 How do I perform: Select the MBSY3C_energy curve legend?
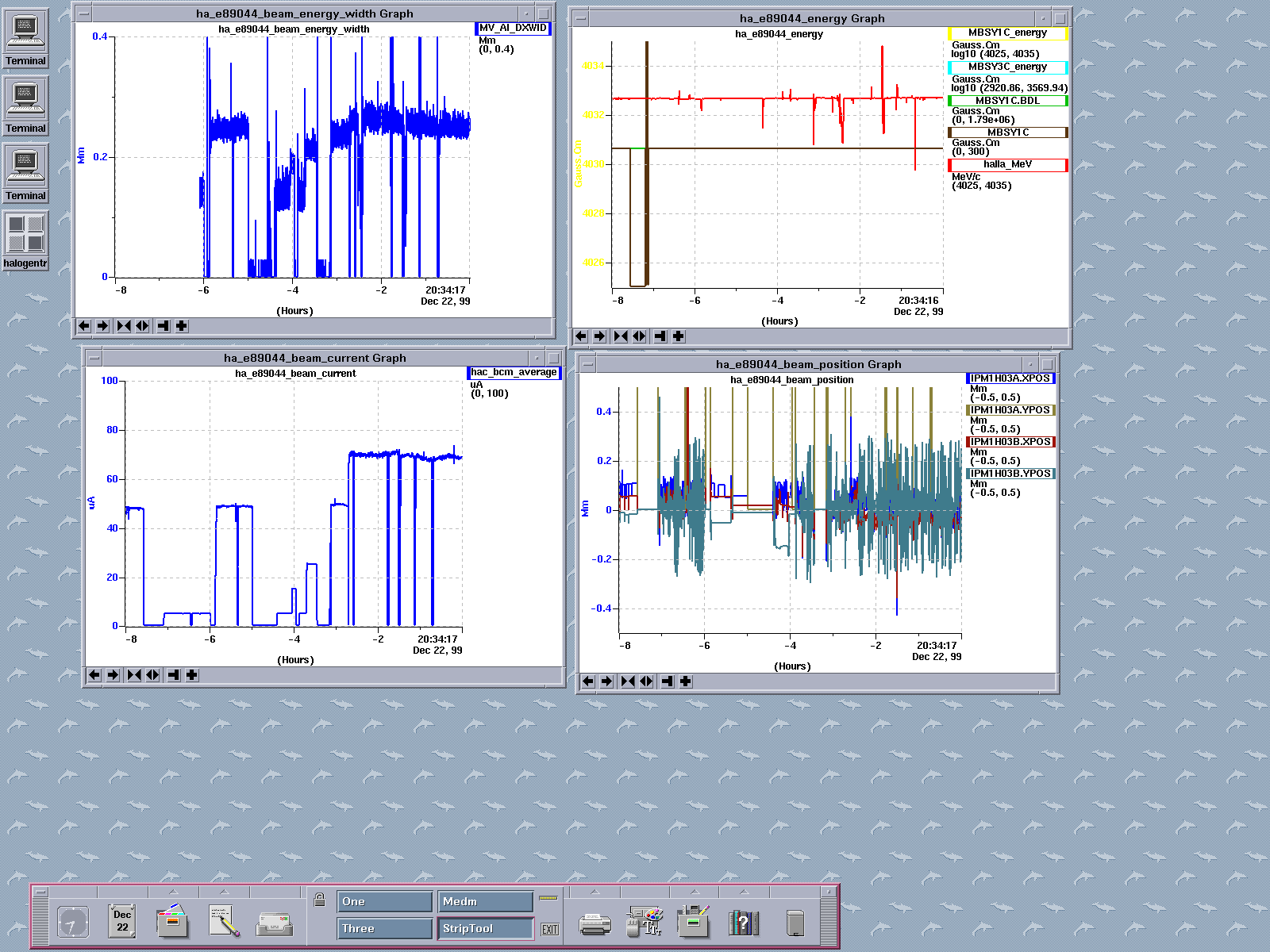click(x=1007, y=67)
